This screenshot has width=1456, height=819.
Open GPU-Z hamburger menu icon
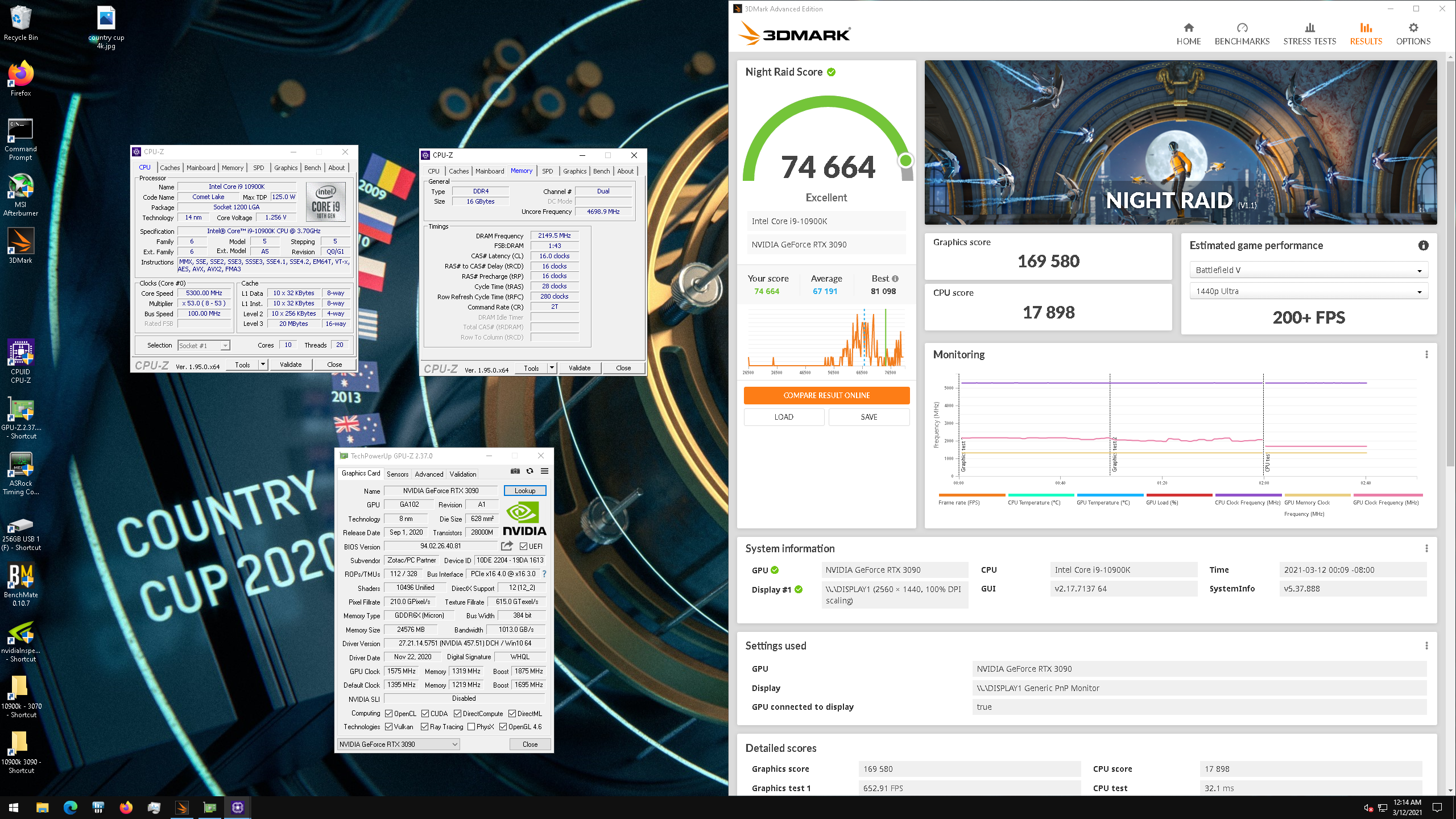(x=544, y=471)
